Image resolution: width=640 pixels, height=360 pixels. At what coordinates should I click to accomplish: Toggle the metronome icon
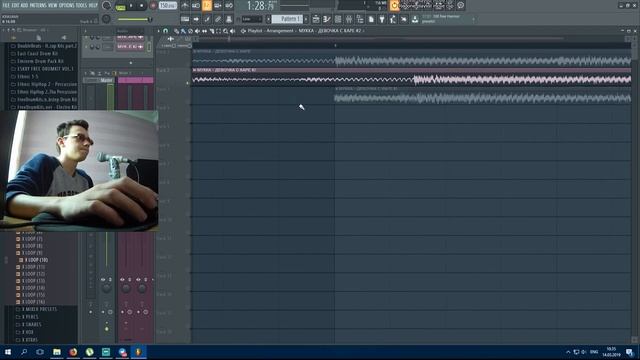pos(185,6)
